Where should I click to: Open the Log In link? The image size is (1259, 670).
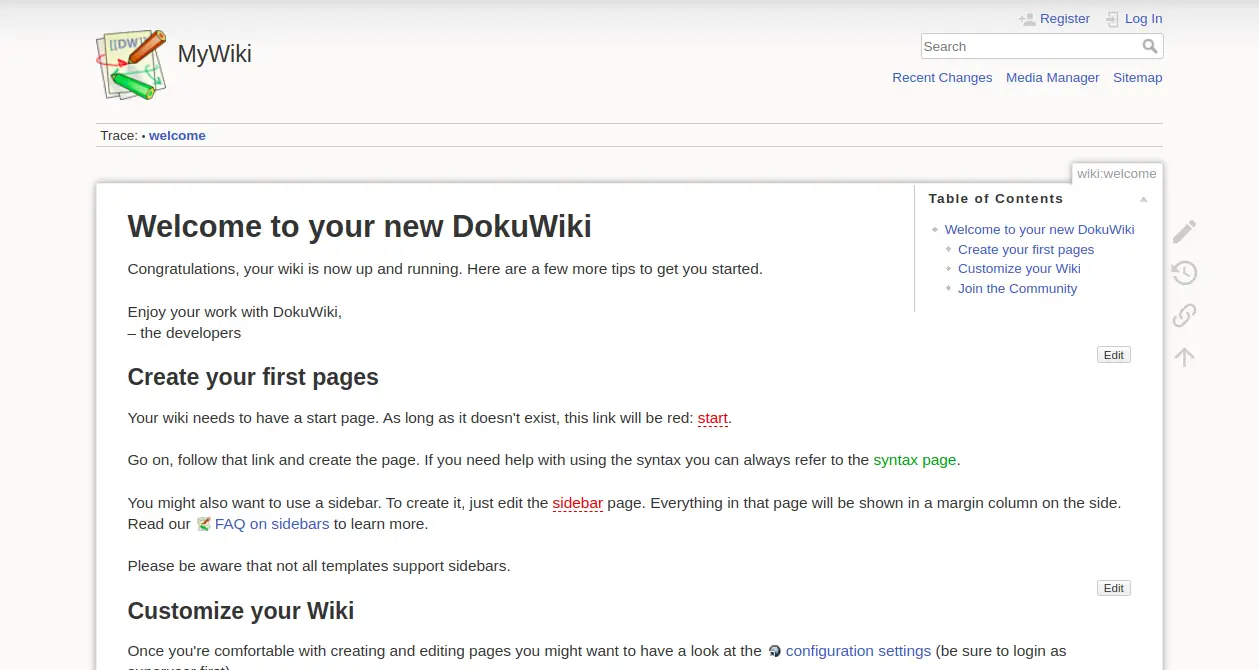(x=1143, y=19)
